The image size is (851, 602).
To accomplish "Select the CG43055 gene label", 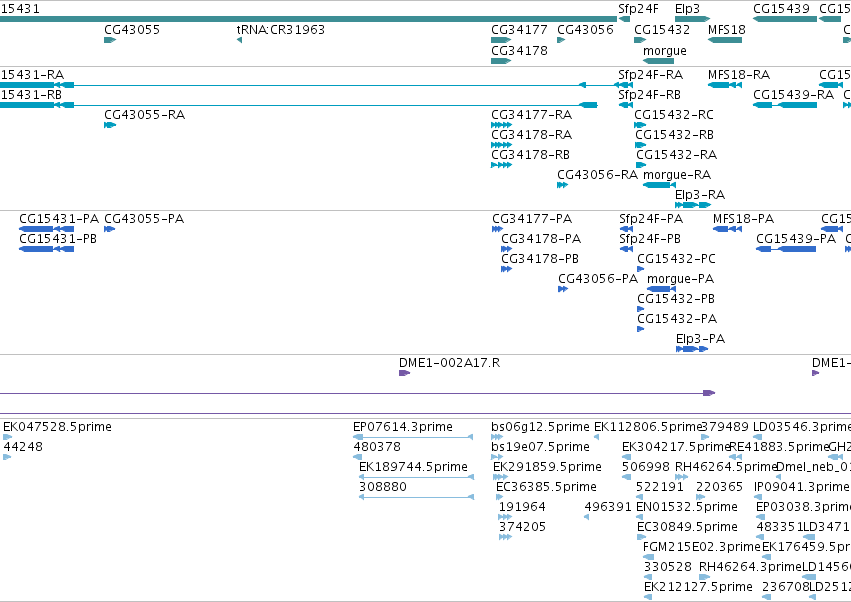I will coord(132,29).
